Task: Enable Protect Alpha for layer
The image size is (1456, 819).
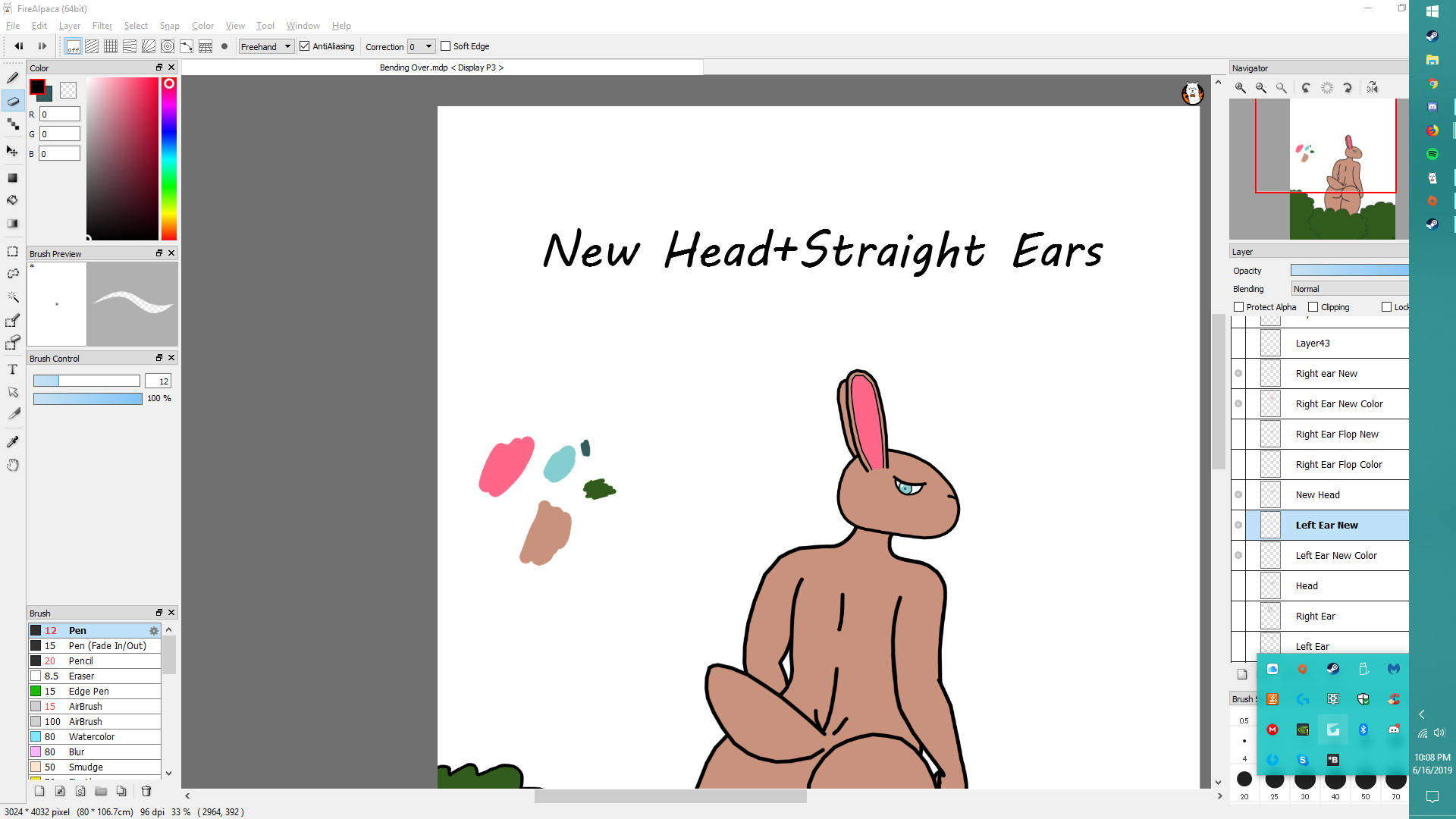Action: [x=1239, y=307]
